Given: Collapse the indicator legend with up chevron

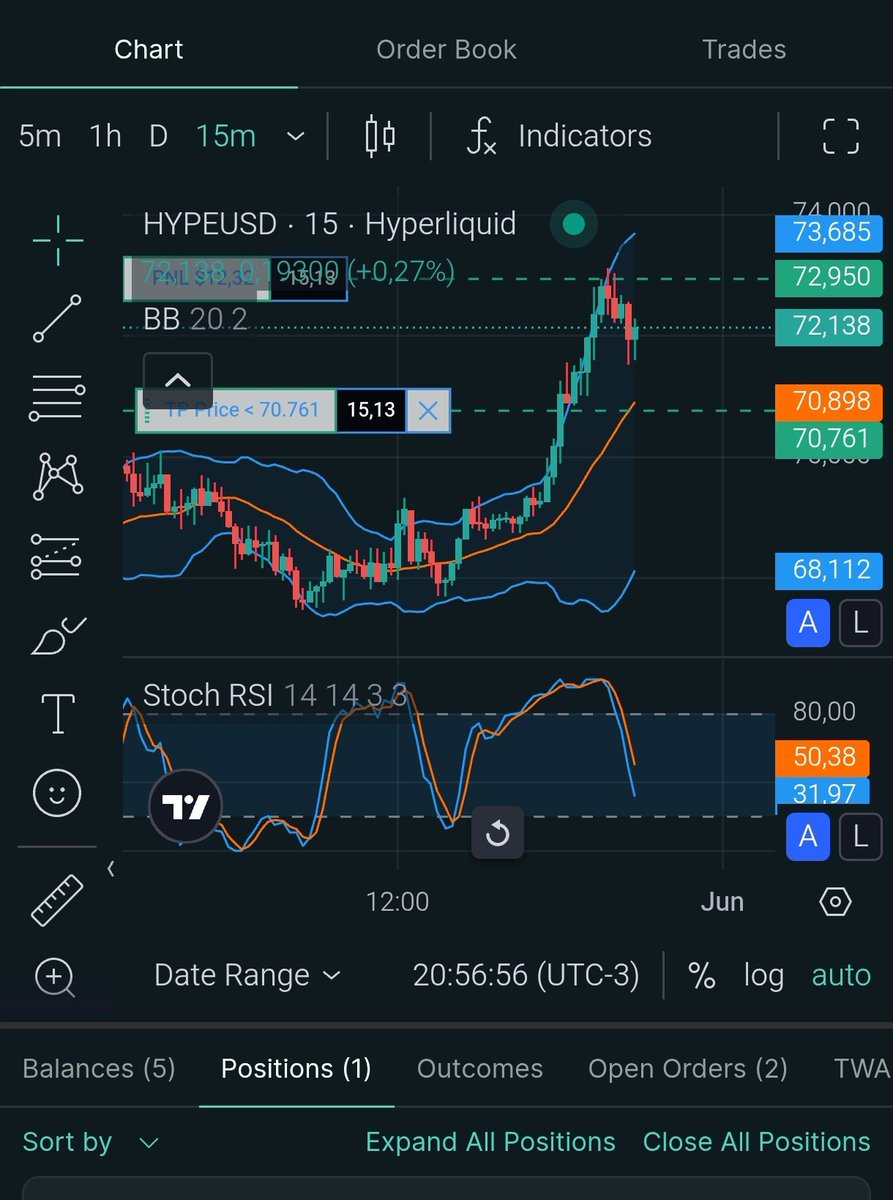Looking at the screenshot, I should [x=177, y=380].
